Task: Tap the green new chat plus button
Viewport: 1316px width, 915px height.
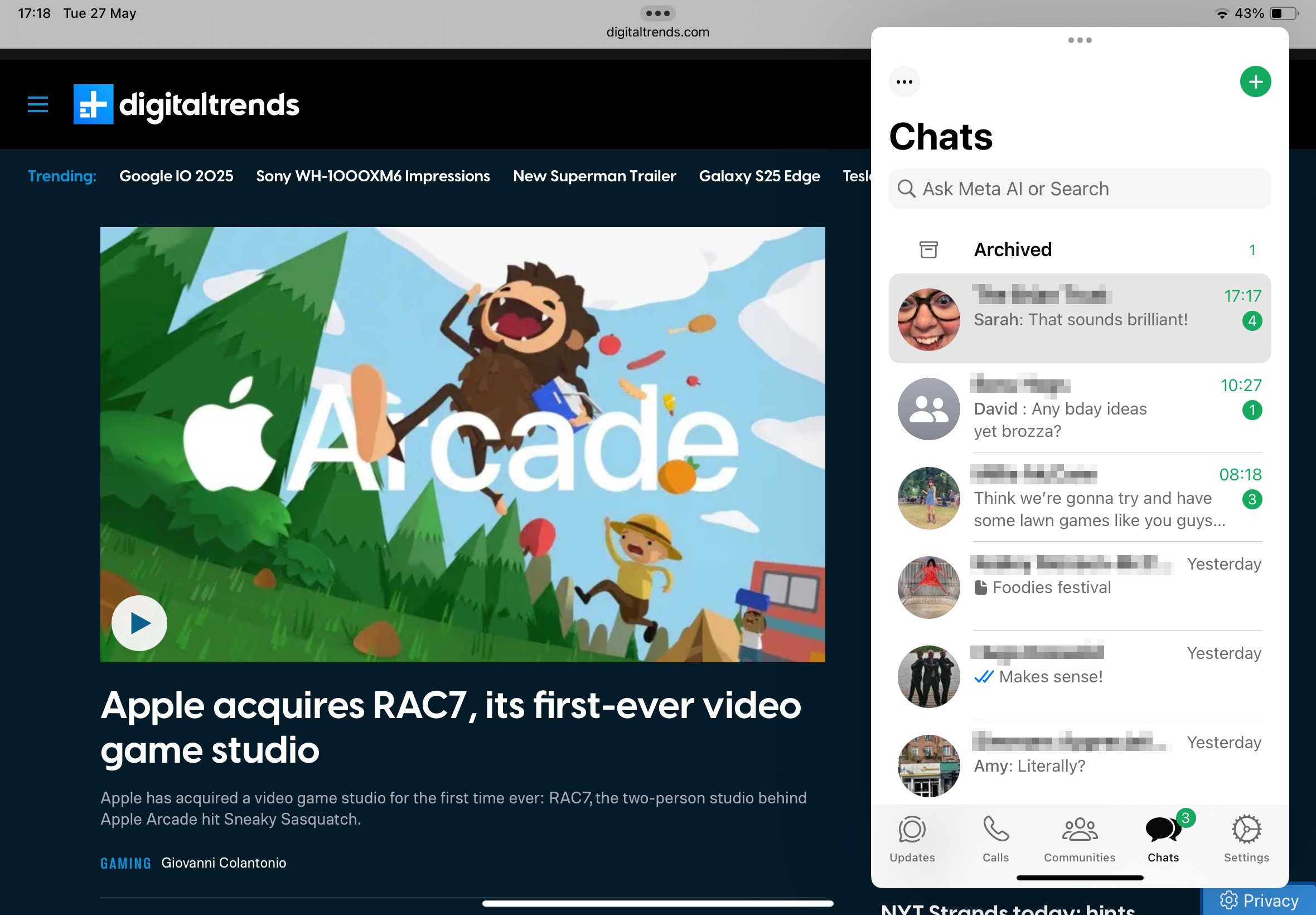Action: [1255, 82]
